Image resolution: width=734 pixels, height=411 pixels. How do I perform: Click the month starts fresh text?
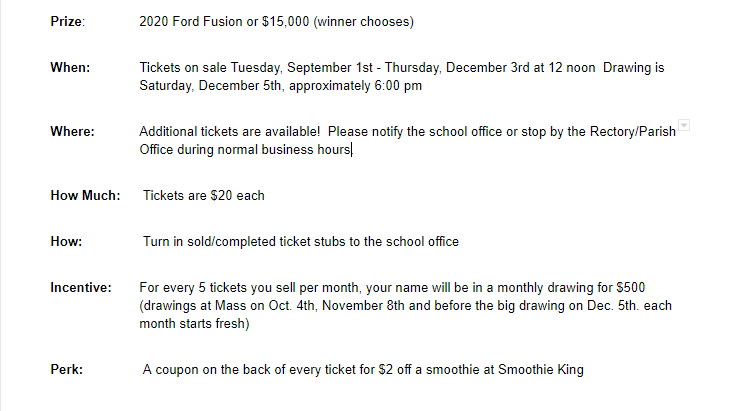pos(194,324)
